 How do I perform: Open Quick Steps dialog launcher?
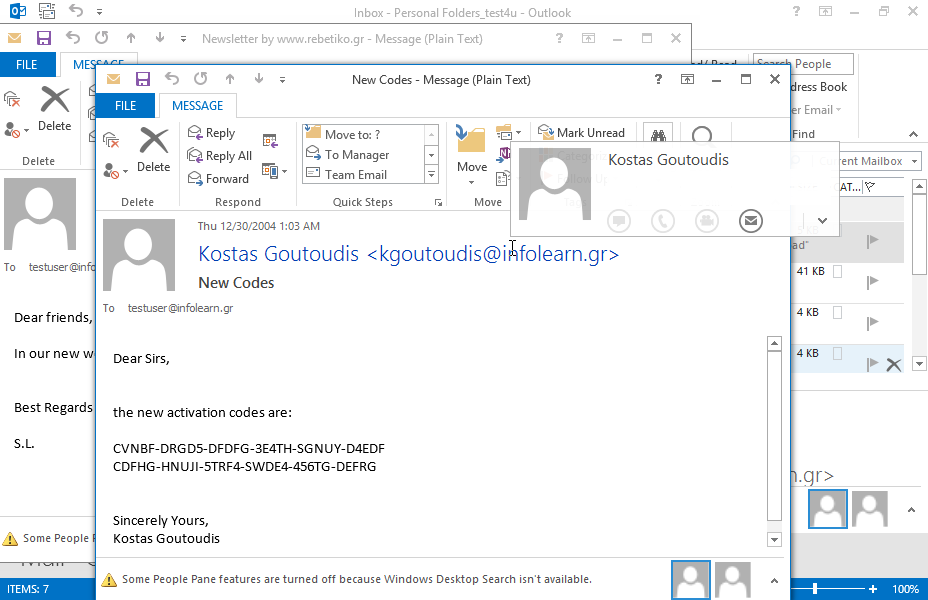[438, 202]
